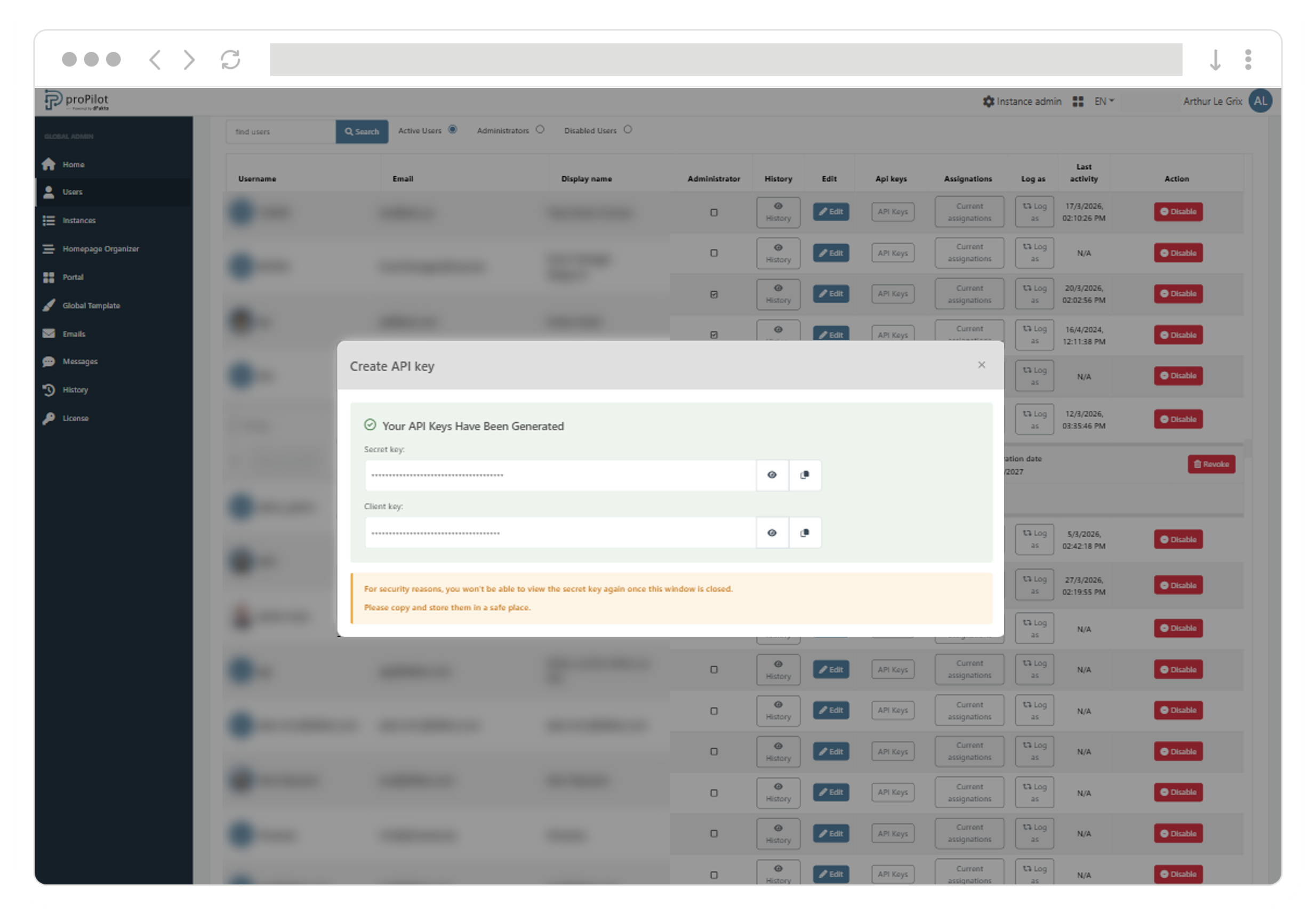1316x921 pixels.
Task: Click the License key icon in sidebar
Action: 49,419
